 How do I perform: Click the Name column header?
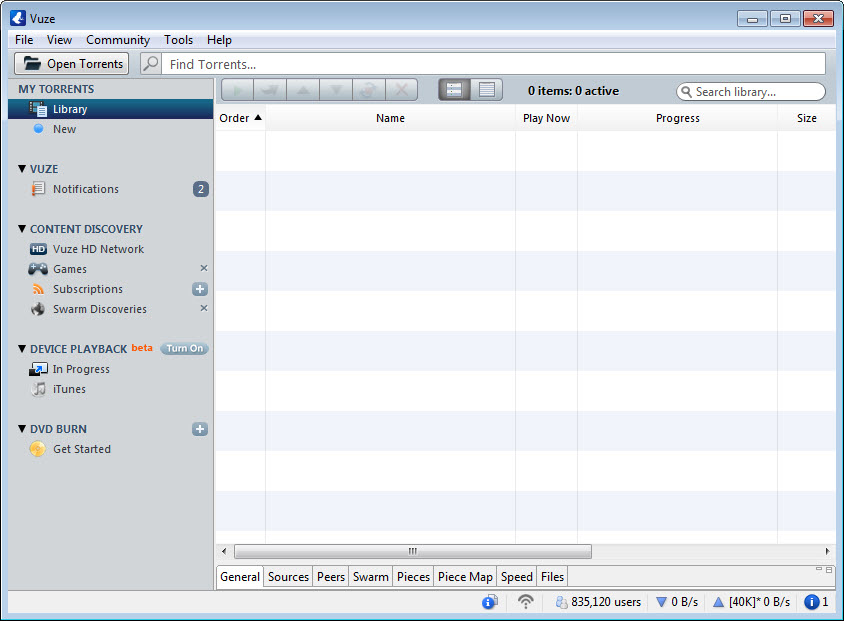coord(390,118)
